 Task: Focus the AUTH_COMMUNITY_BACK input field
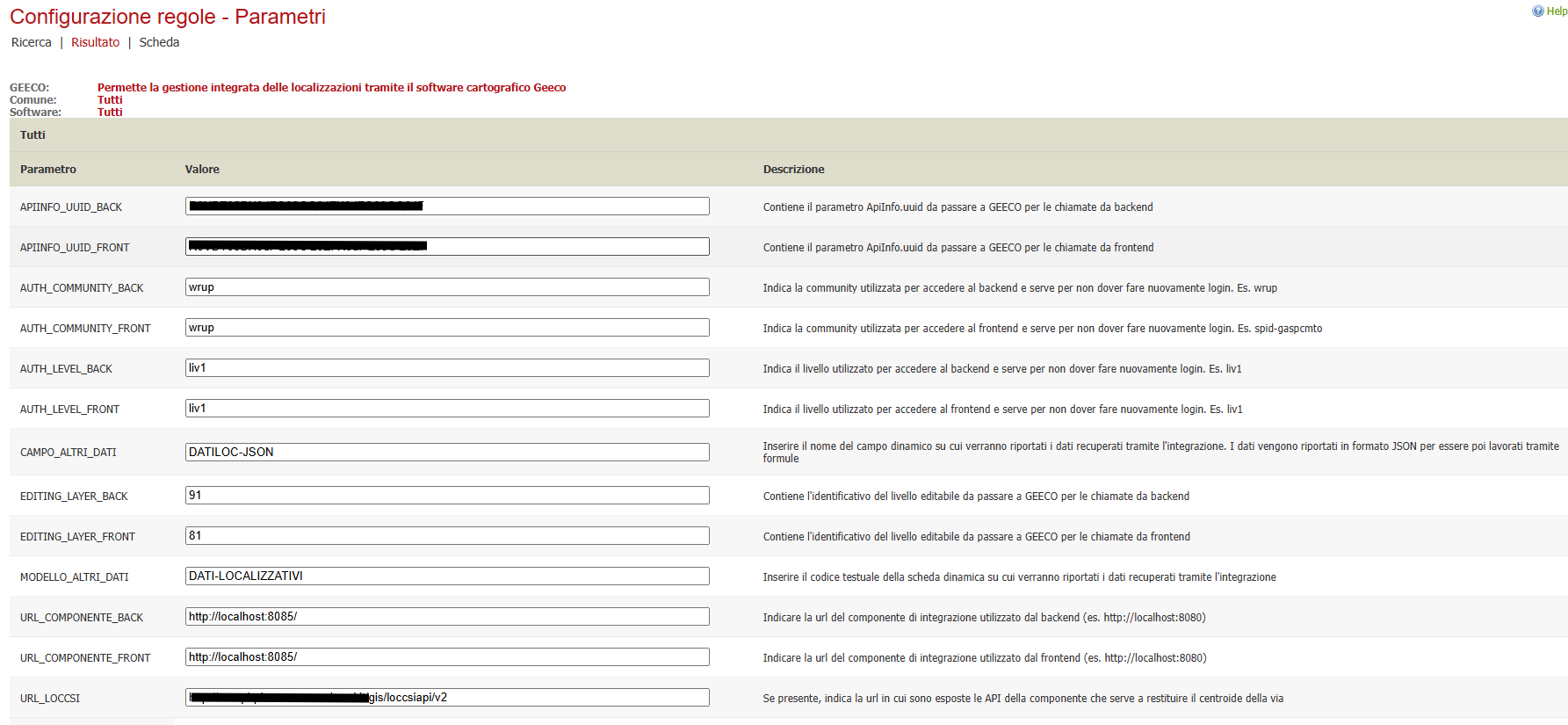pos(447,287)
